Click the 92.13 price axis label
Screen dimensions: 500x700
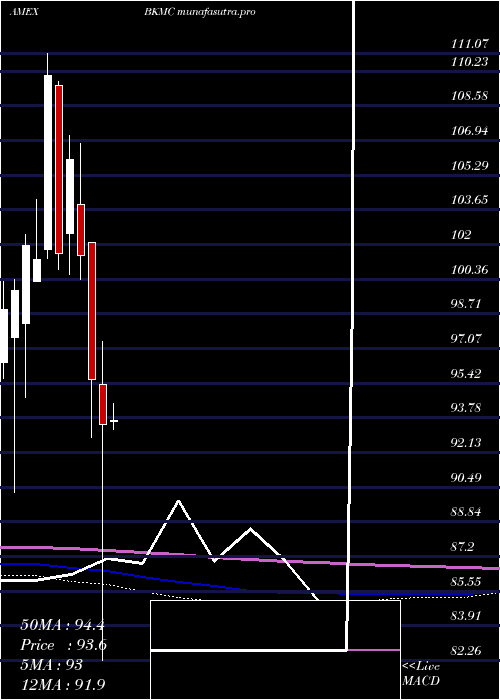coord(467,442)
